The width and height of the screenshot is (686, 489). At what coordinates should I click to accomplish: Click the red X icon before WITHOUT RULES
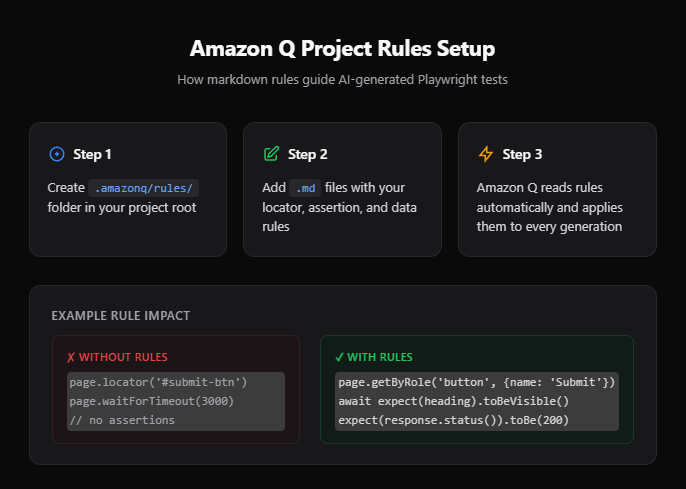(70, 357)
